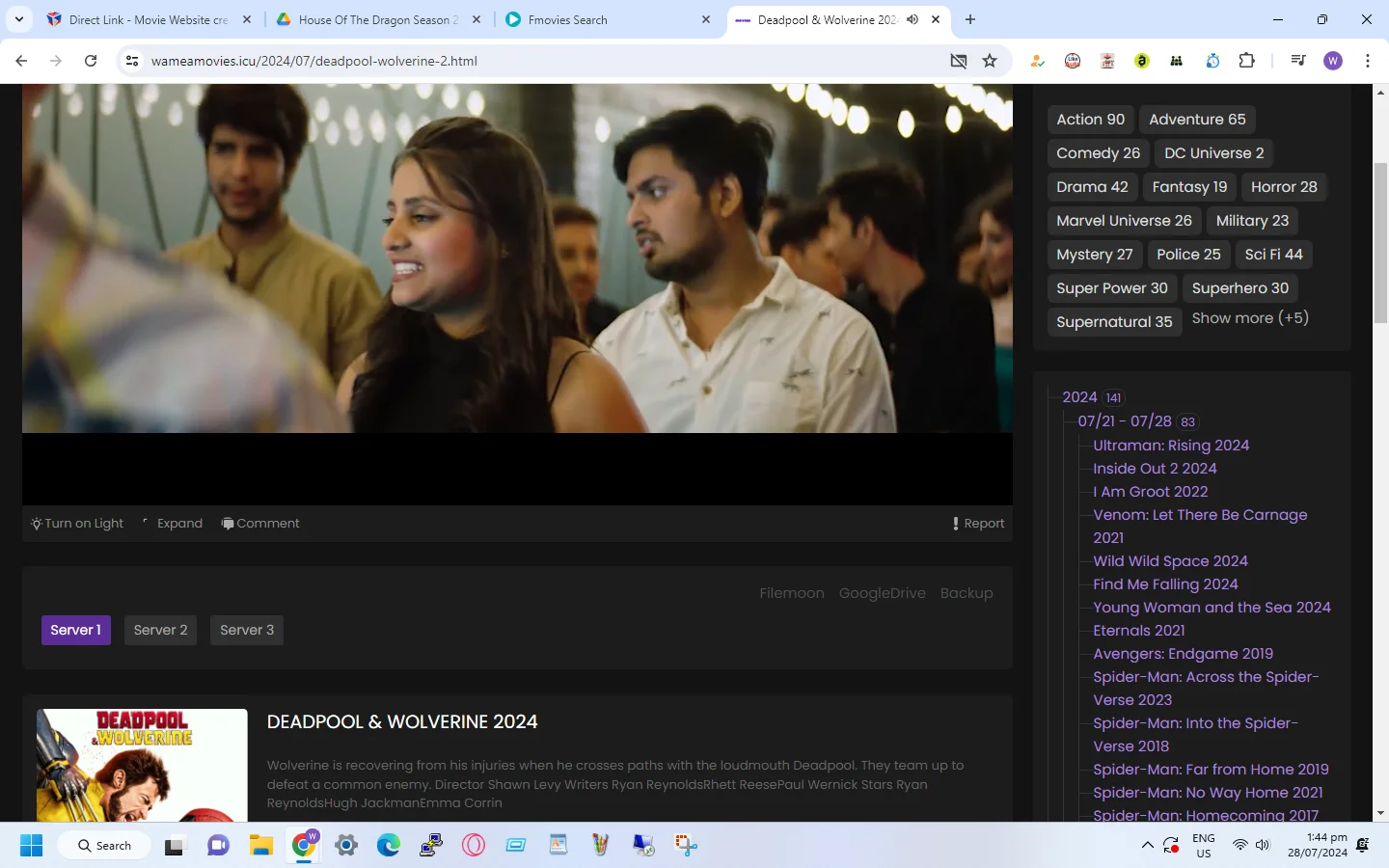
Task: Mute the Deadpool & Wolverine tab audio
Action: pyautogui.click(x=912, y=19)
